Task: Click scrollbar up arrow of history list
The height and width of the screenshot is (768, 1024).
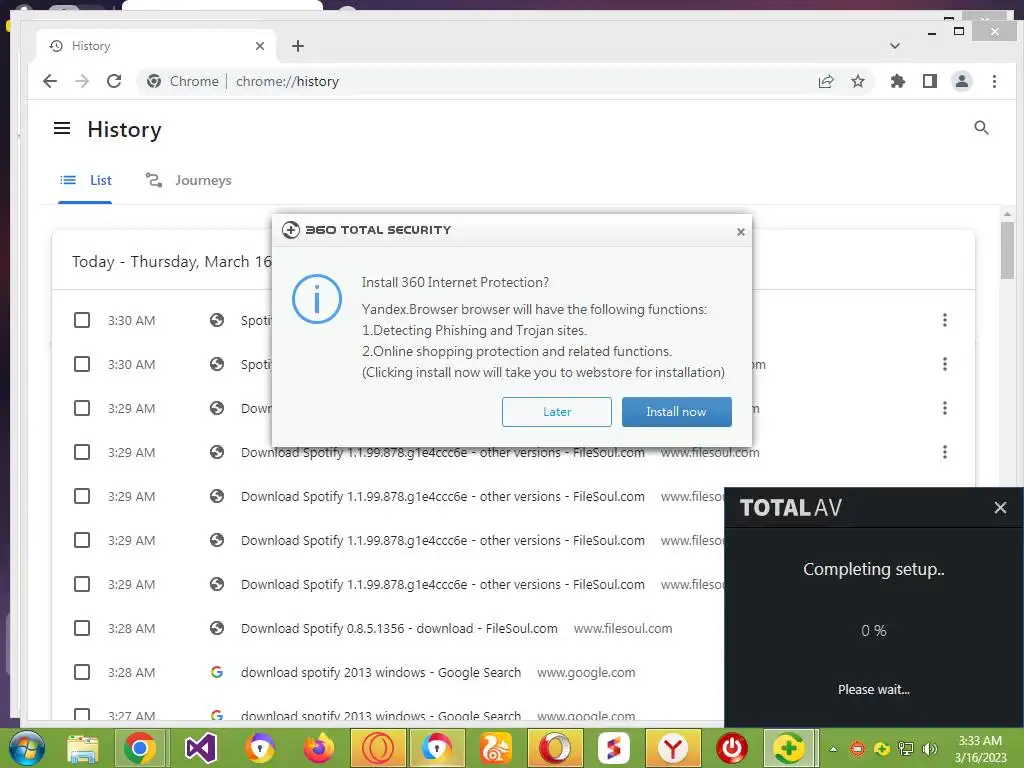Action: [1007, 214]
